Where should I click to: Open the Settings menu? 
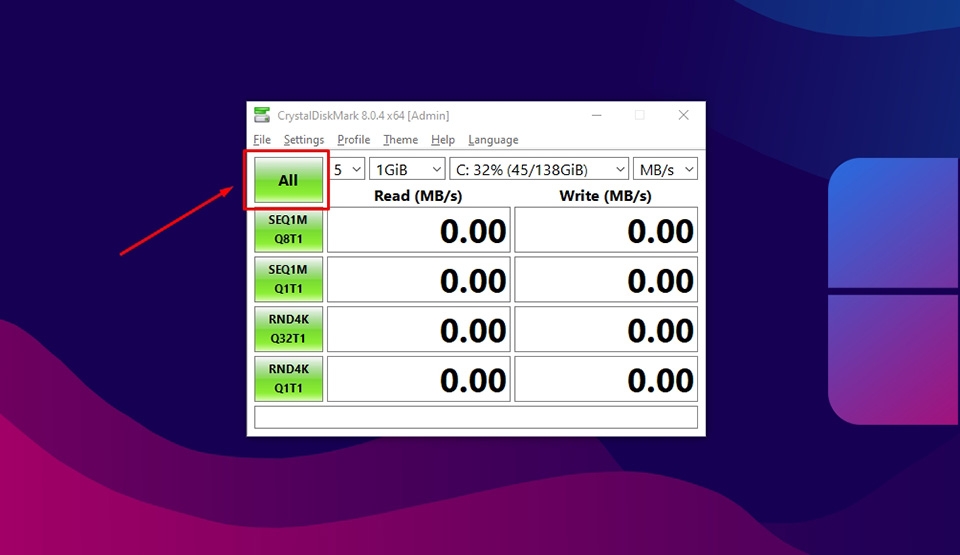(x=304, y=140)
